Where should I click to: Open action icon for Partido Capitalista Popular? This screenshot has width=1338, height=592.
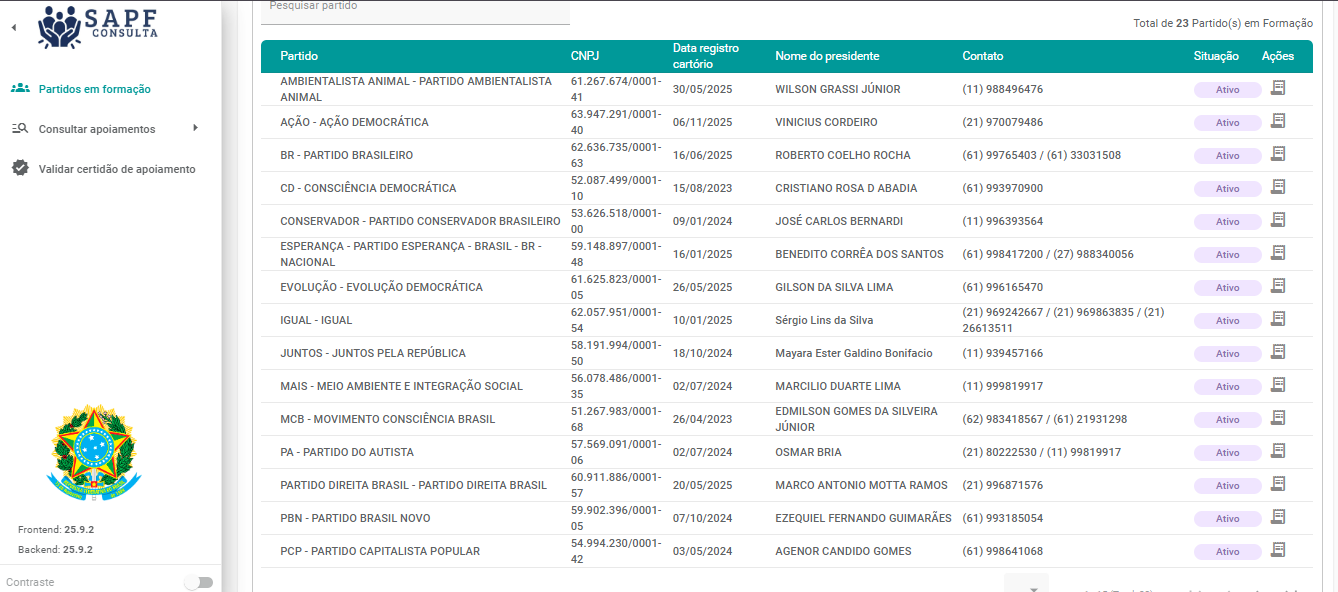point(1277,550)
